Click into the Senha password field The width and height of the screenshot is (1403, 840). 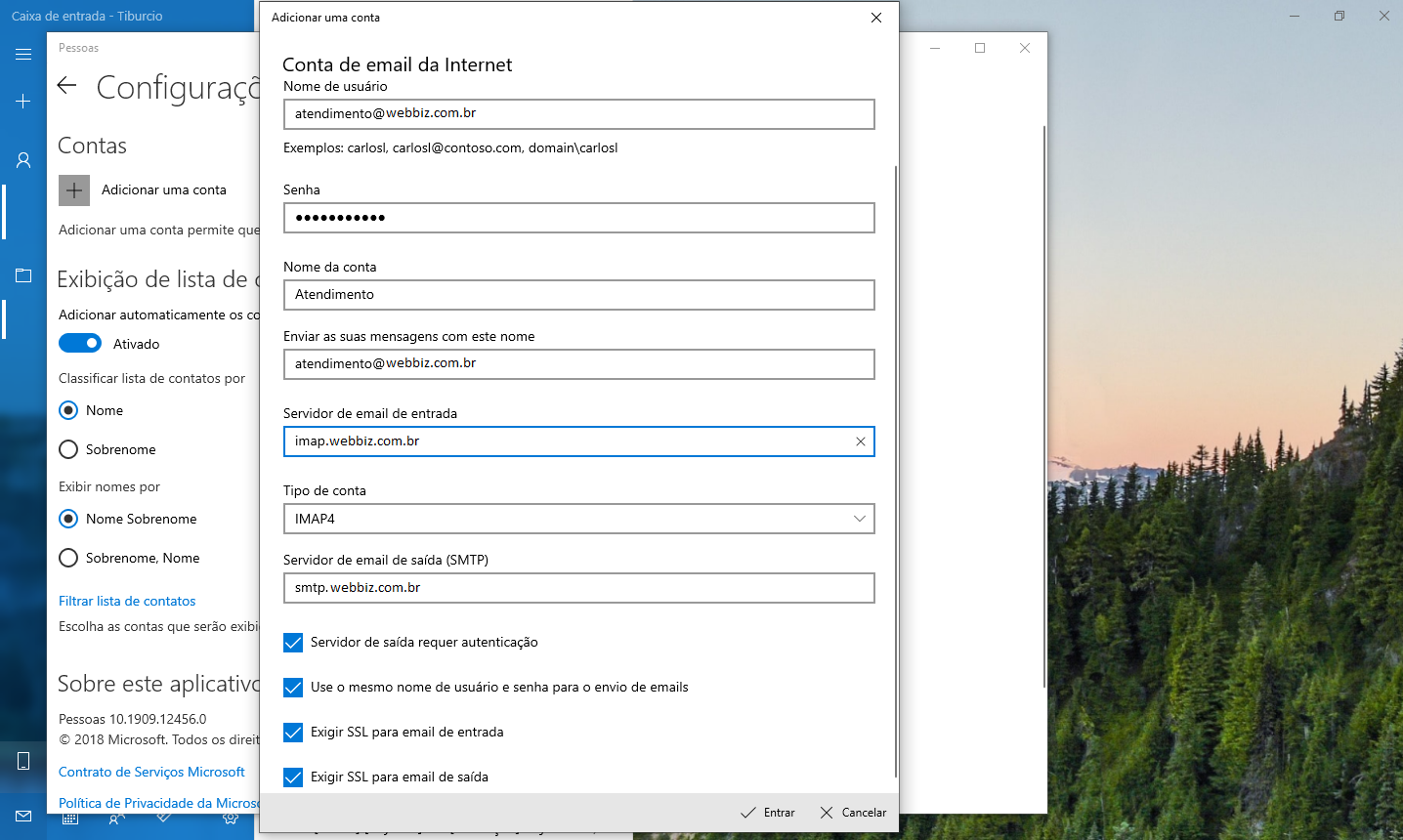pos(578,218)
